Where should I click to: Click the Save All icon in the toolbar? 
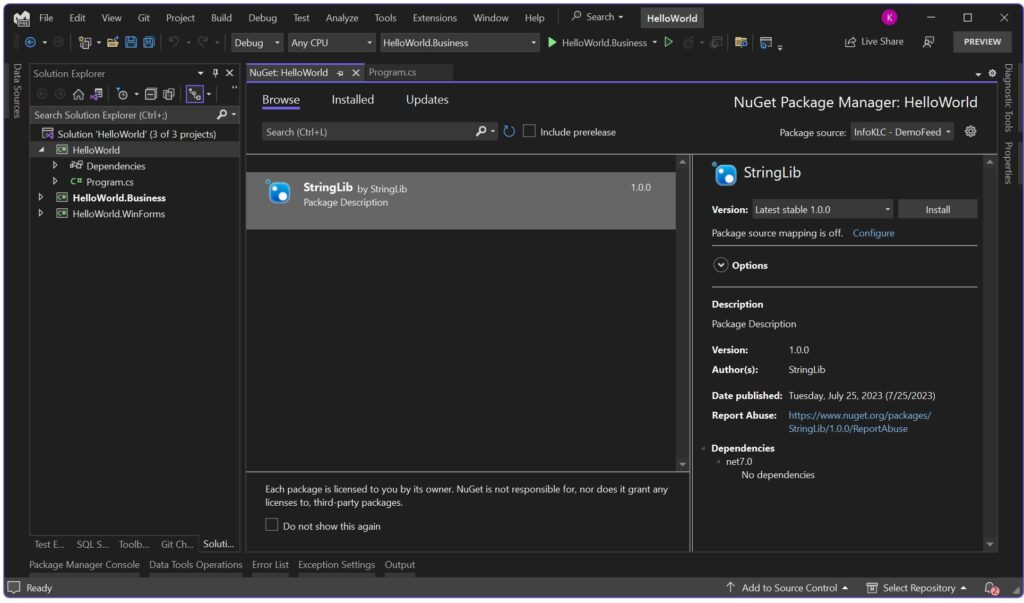149,43
